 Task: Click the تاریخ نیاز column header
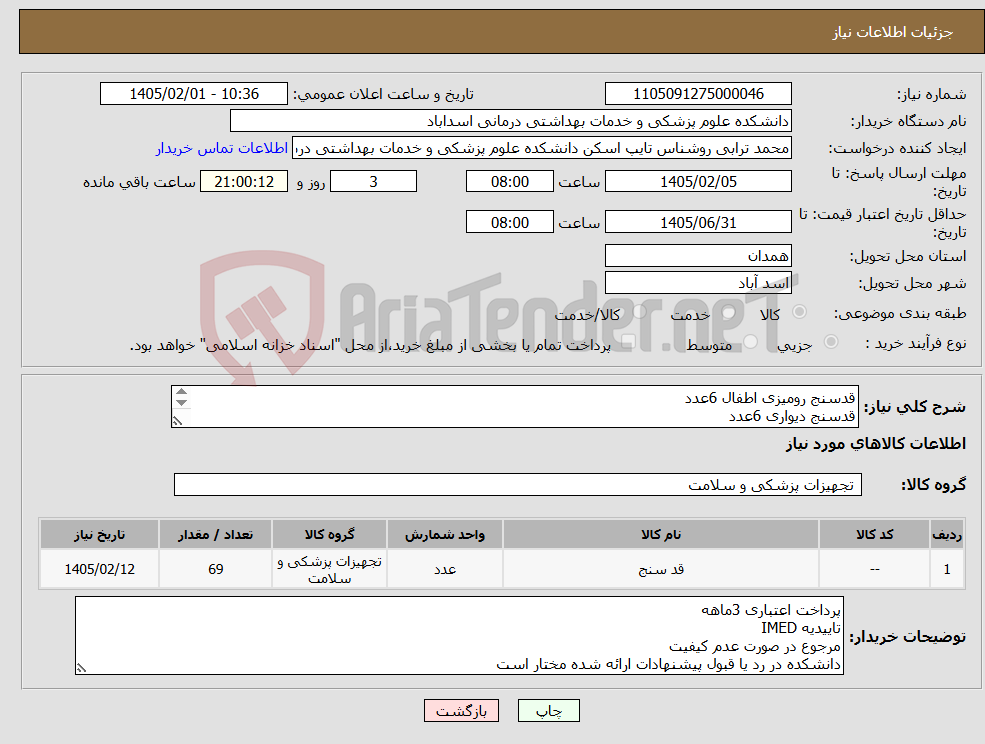pos(99,534)
